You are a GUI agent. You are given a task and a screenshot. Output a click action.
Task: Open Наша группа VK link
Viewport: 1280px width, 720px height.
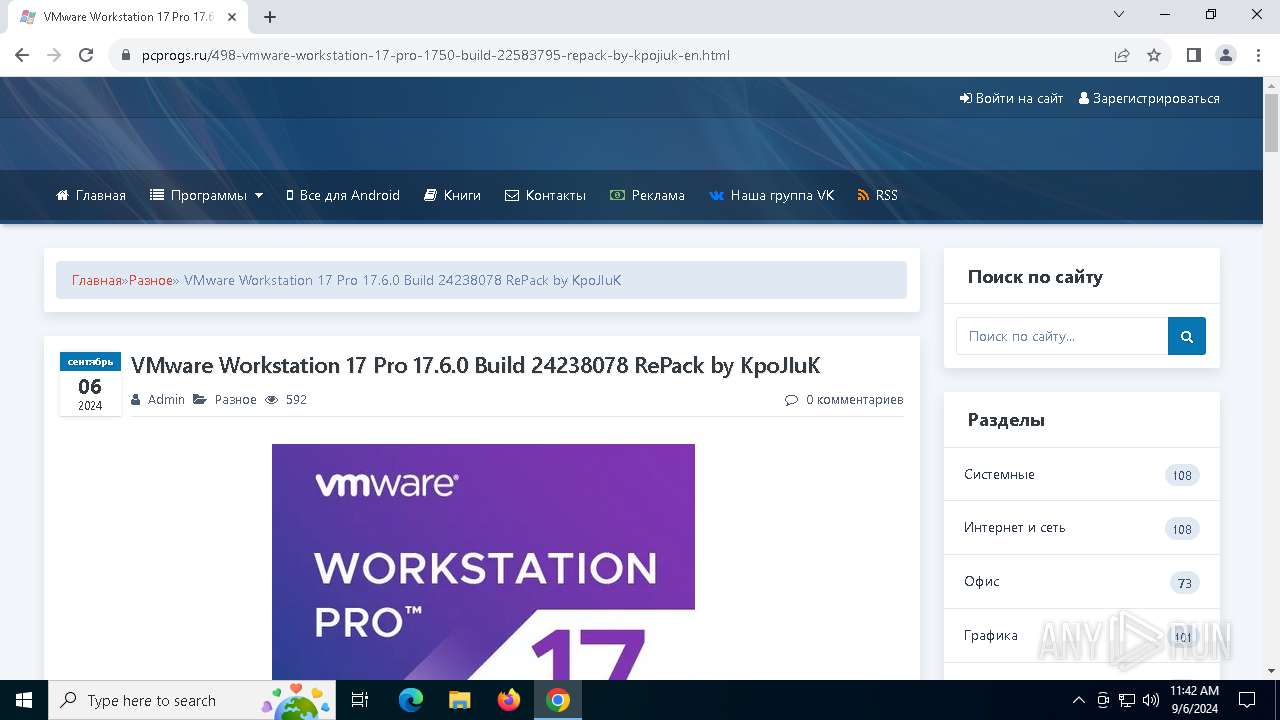coord(771,195)
